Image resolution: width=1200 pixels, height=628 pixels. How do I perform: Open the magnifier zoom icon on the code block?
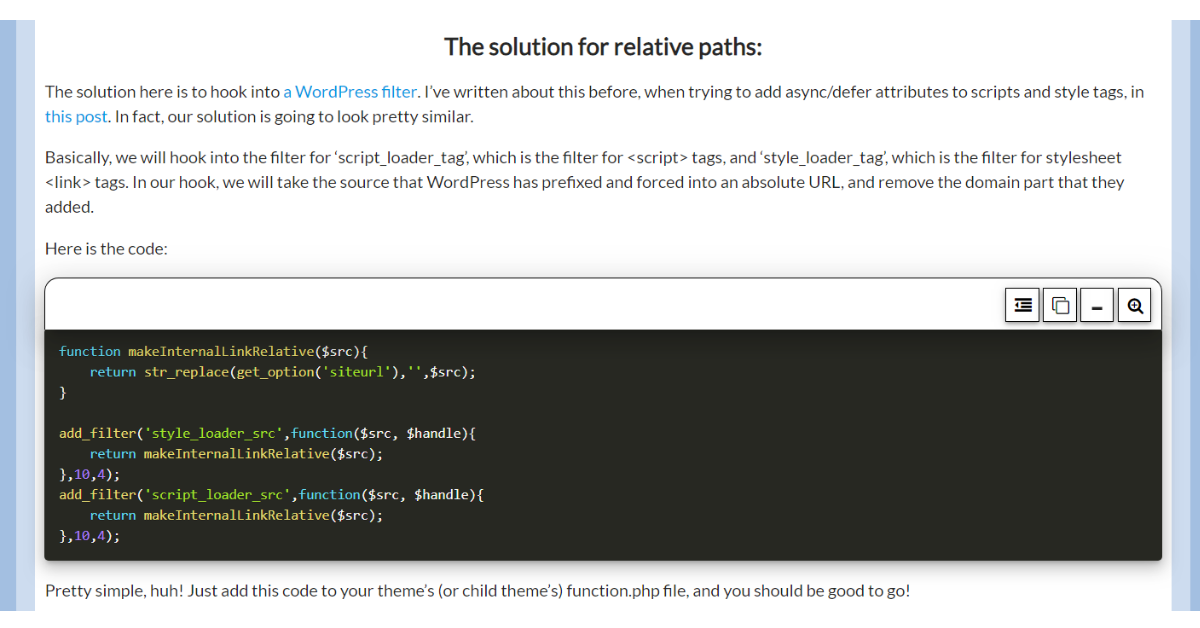coord(1135,306)
